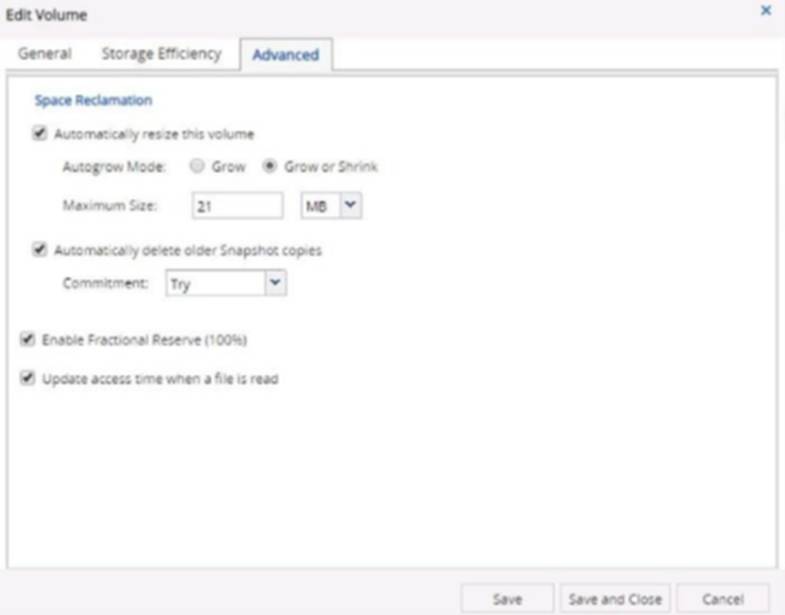Toggle Automatically resize this volume checkbox
785x615 pixels.
pyautogui.click(x=39, y=133)
